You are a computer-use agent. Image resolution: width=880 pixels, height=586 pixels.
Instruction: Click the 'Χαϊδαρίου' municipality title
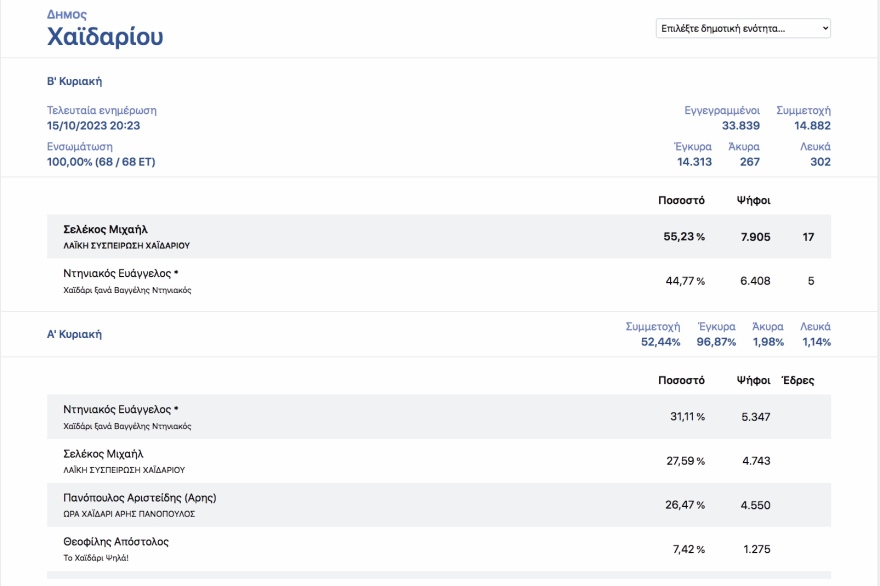(x=105, y=38)
